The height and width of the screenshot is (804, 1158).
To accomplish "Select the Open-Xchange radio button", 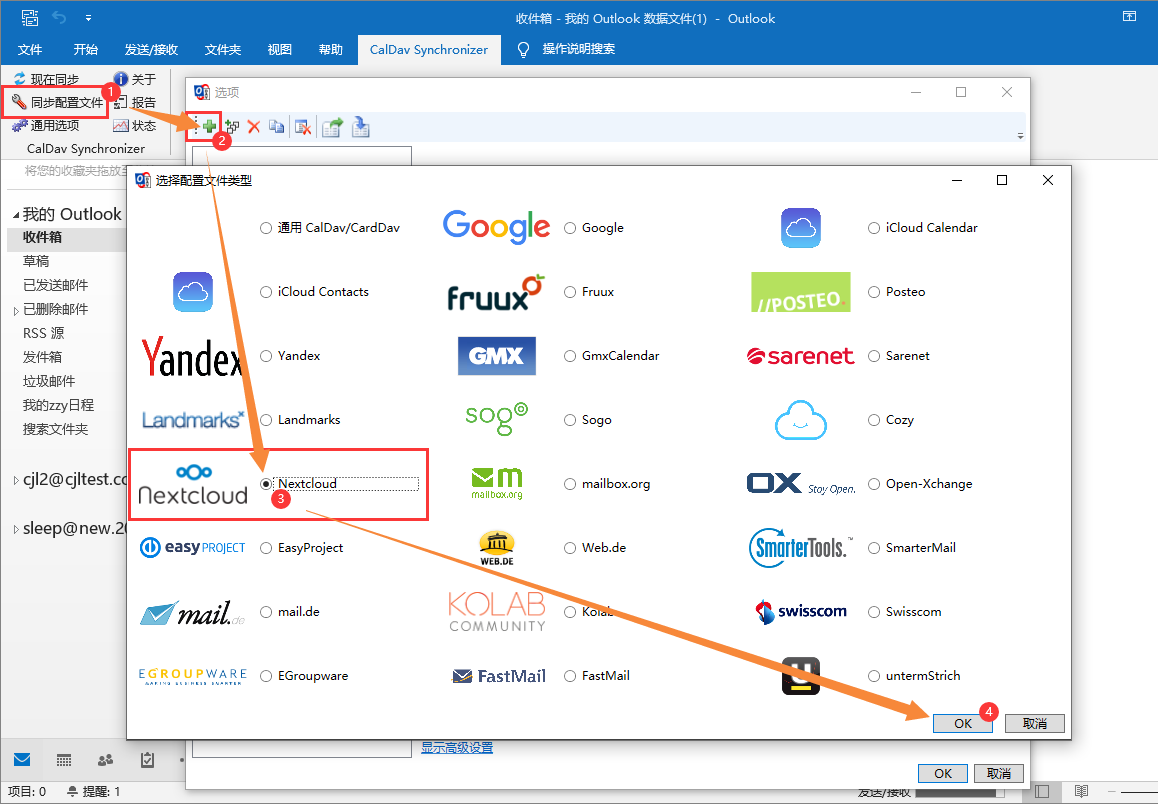I will [874, 484].
